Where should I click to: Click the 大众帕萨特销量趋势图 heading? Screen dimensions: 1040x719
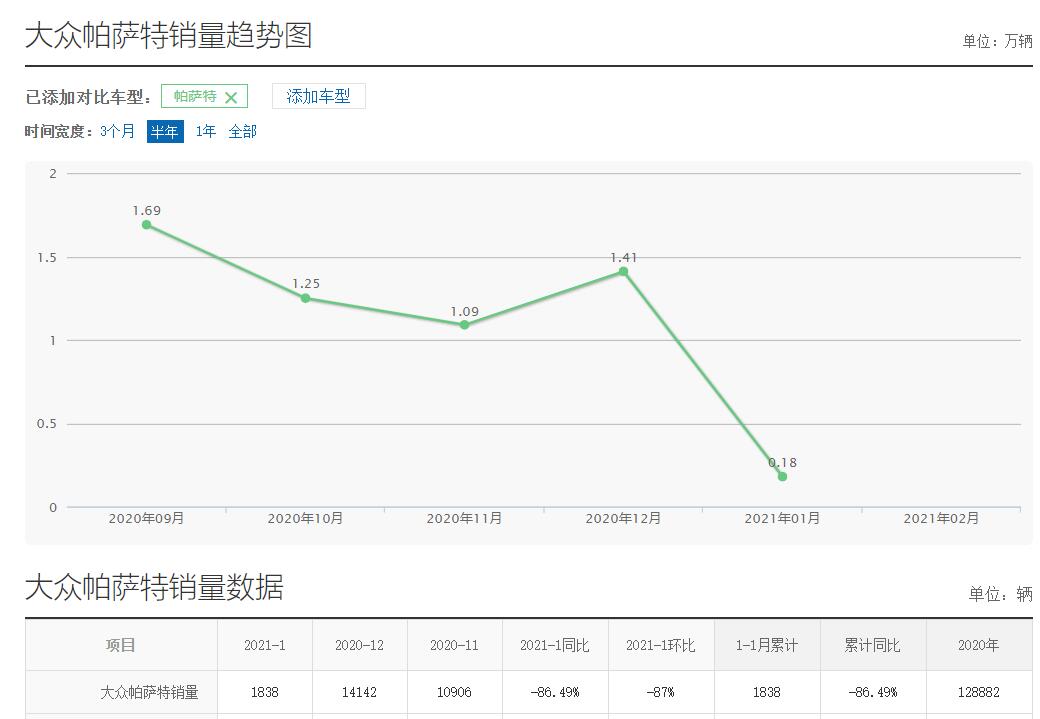pos(168,35)
